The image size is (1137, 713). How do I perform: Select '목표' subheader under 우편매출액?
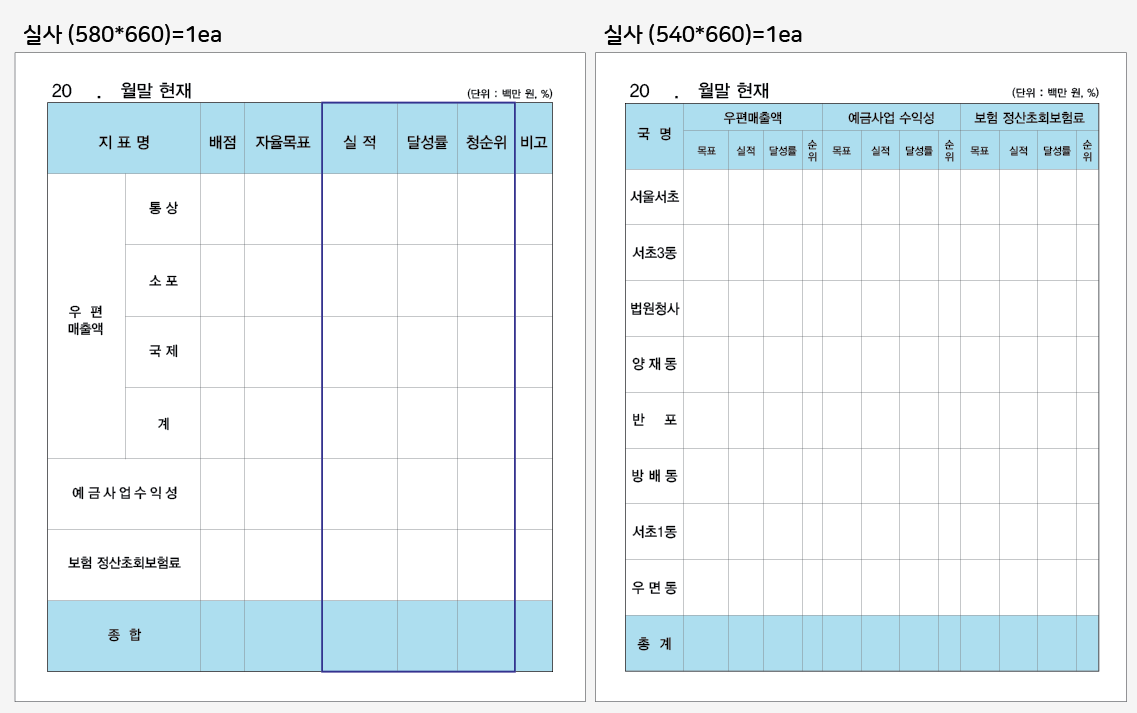[x=706, y=151]
